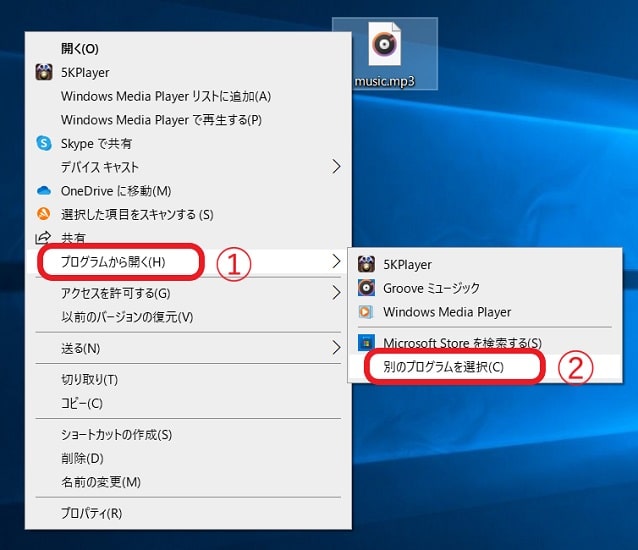Click the music.mp3 file name label
Screen dimensions: 638x550
385,81
